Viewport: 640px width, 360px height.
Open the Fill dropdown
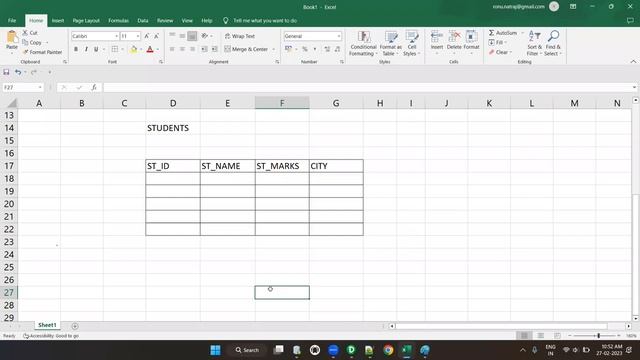pos(497,42)
